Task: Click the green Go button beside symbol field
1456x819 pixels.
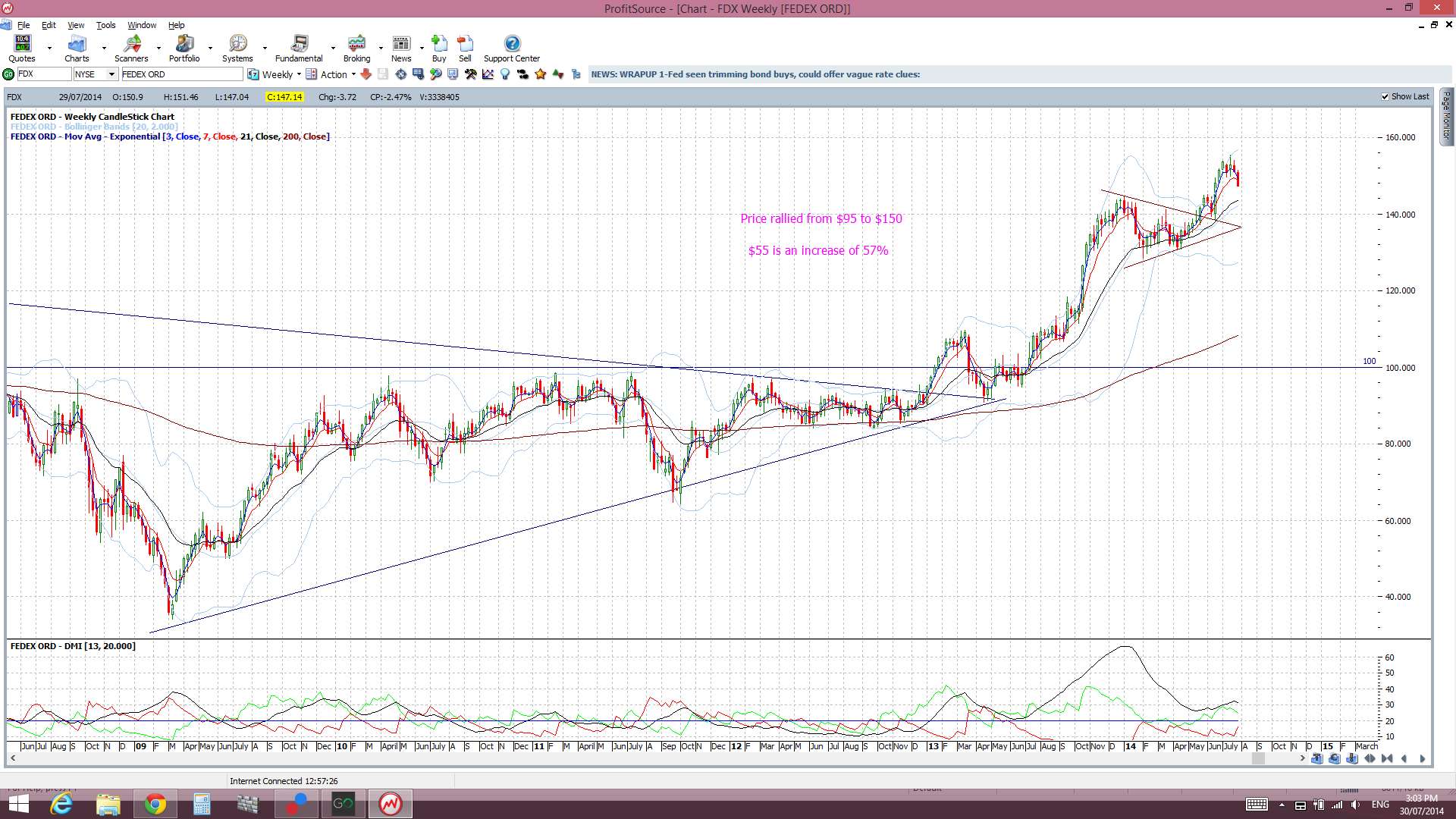Action: coord(8,74)
